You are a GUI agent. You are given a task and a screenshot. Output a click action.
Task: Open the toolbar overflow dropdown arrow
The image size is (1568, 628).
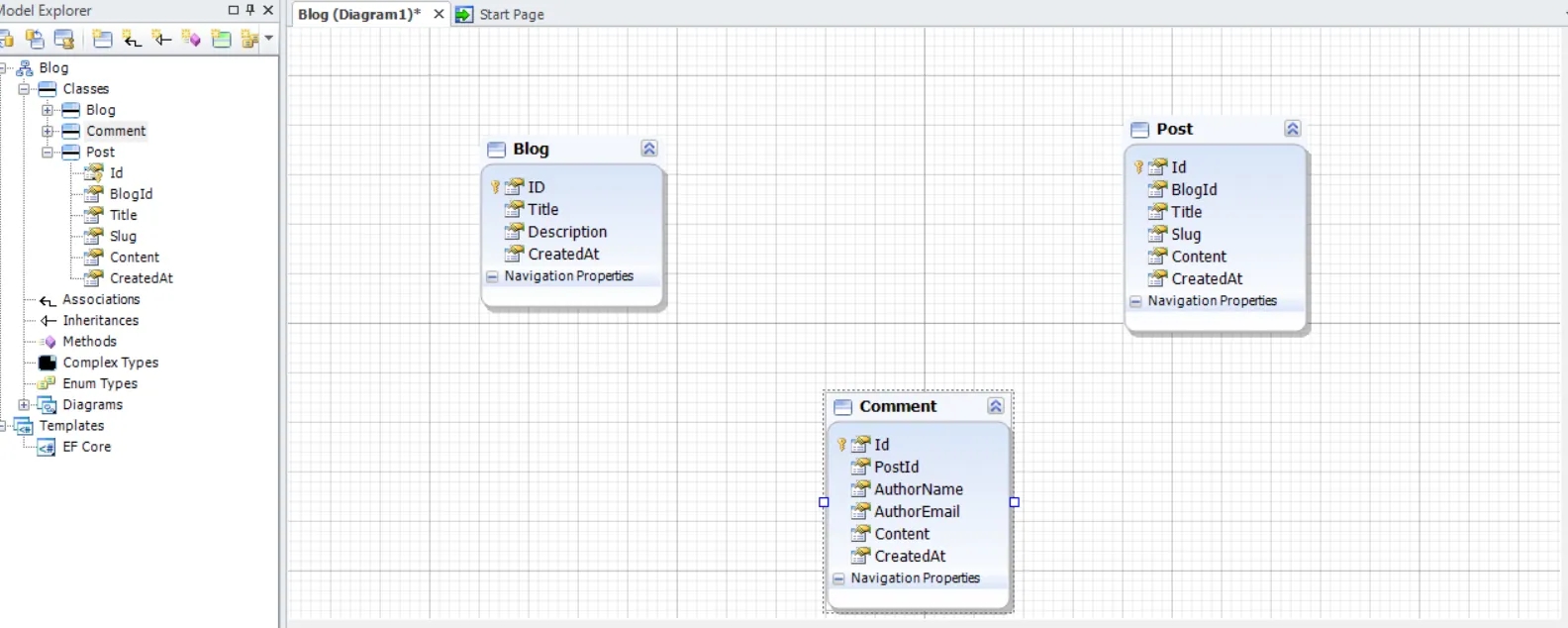point(268,39)
